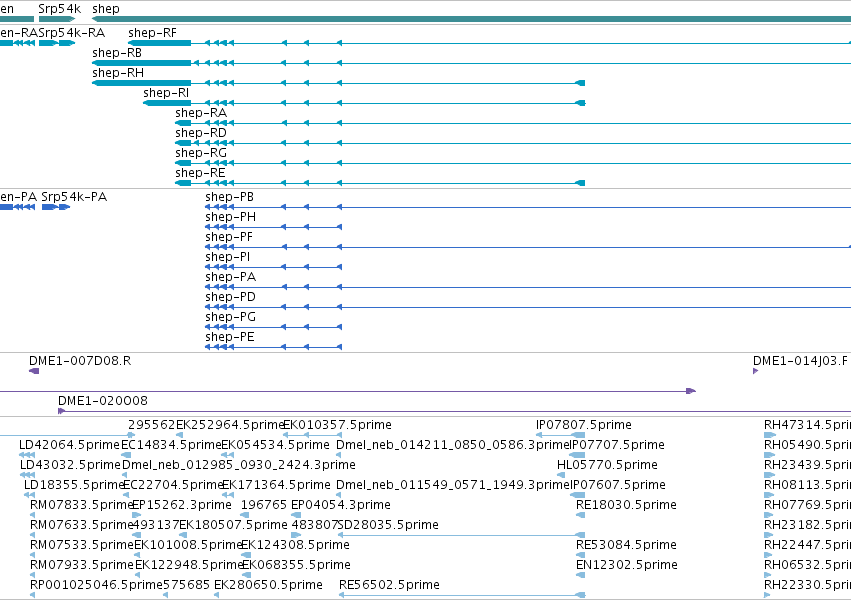Select the RM07633.5prime EST label

point(81,525)
